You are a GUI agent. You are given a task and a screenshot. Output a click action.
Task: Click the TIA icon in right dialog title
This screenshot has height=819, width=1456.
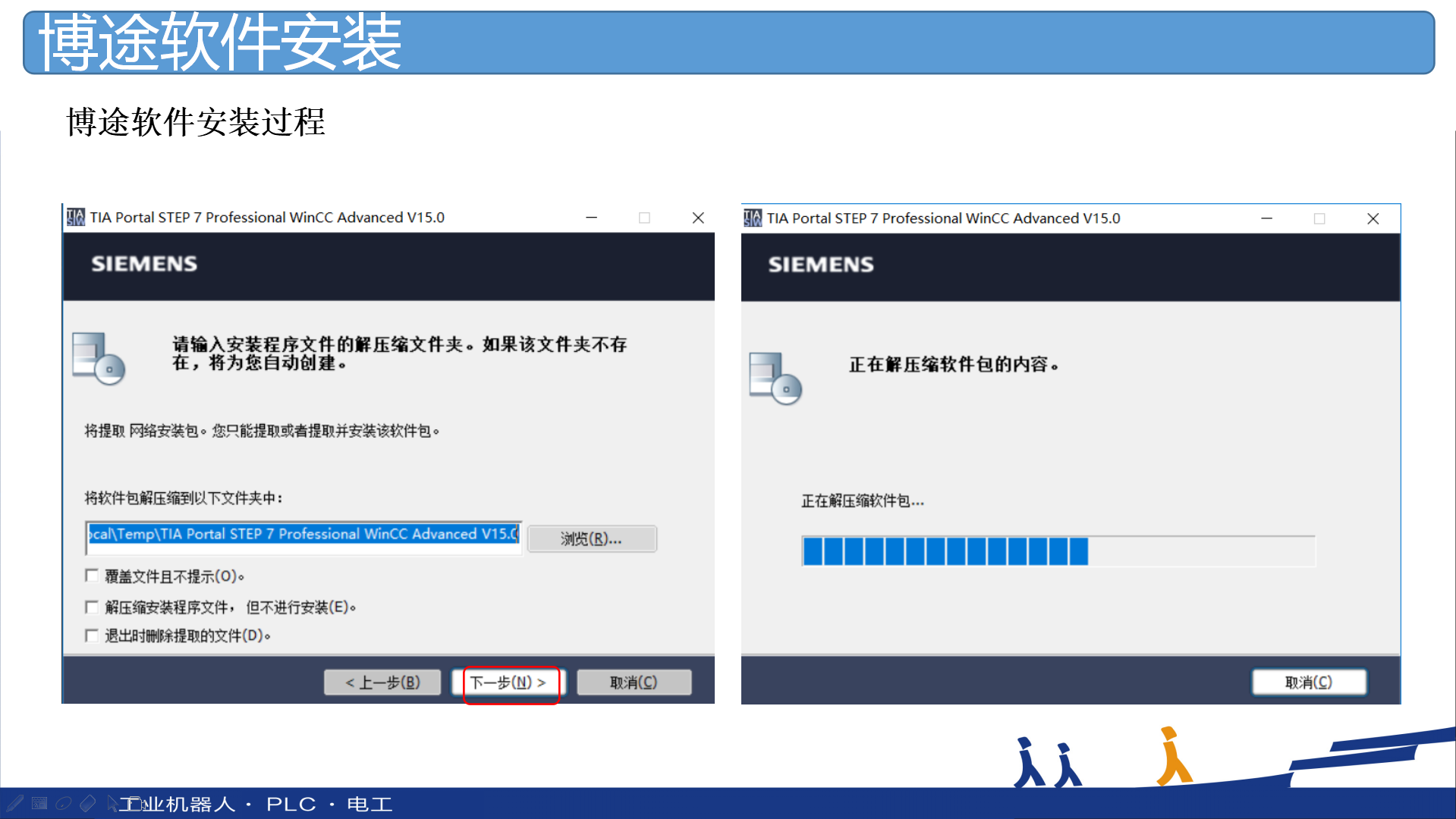click(x=753, y=218)
